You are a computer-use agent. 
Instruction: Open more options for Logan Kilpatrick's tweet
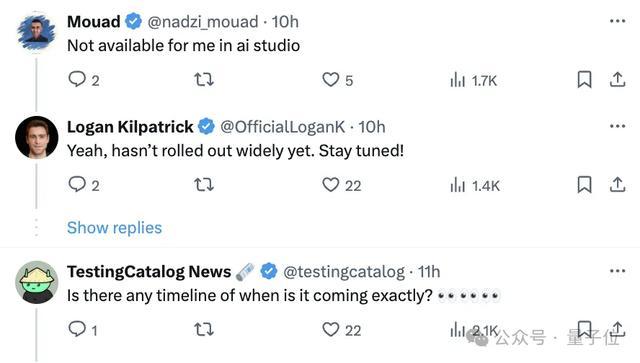click(x=618, y=126)
